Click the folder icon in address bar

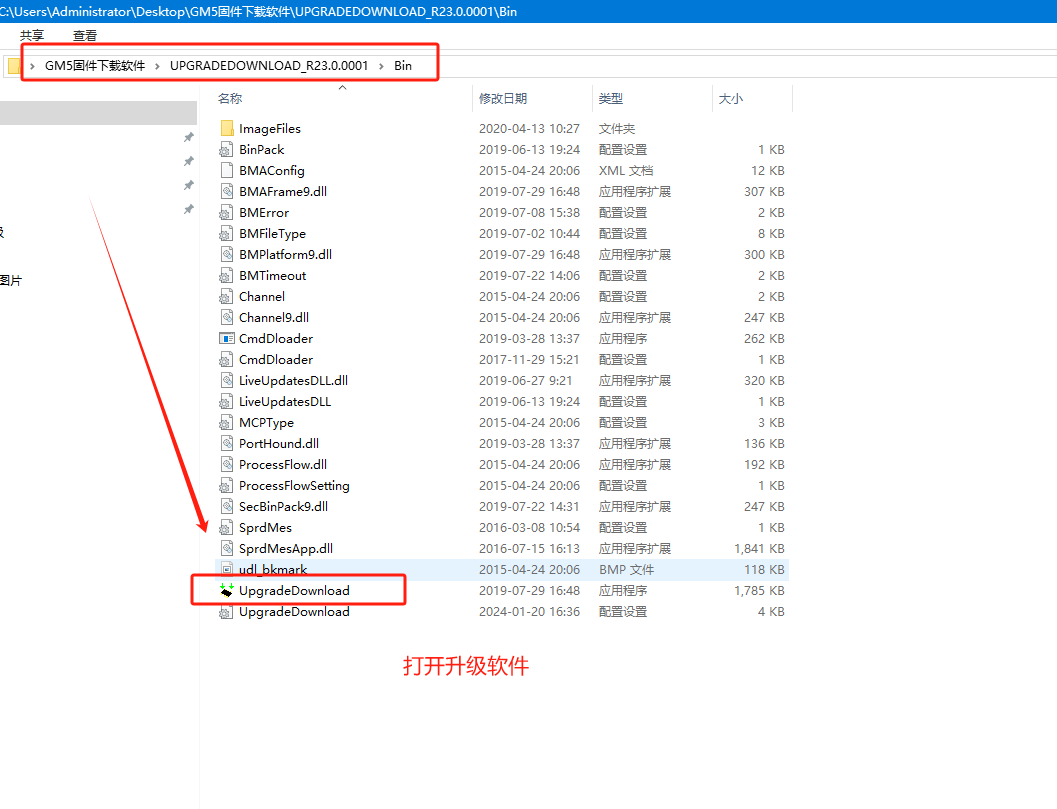point(14,66)
